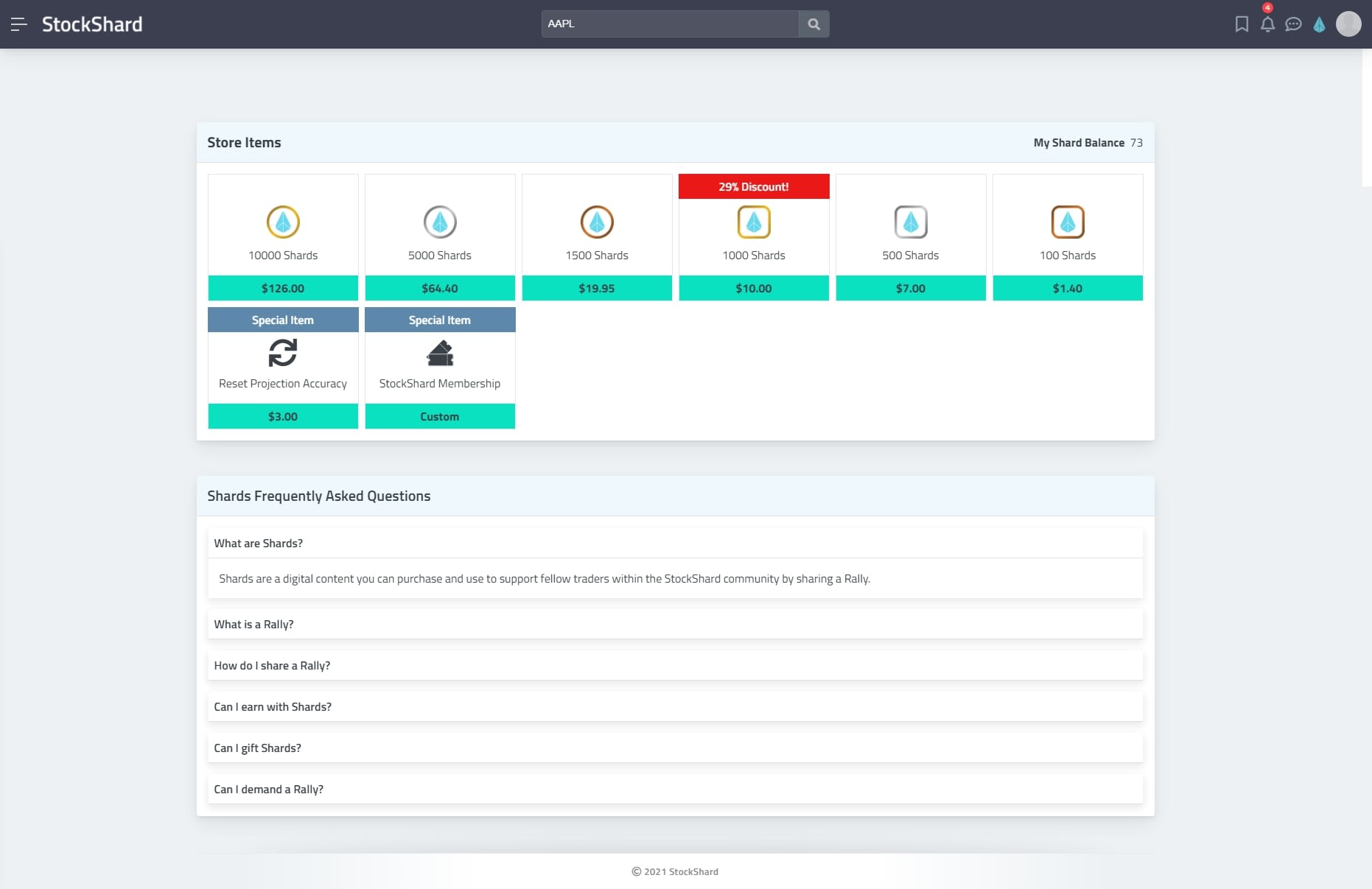Buy 500 Shards for $7.00
This screenshot has width=1372, height=889.
911,288
